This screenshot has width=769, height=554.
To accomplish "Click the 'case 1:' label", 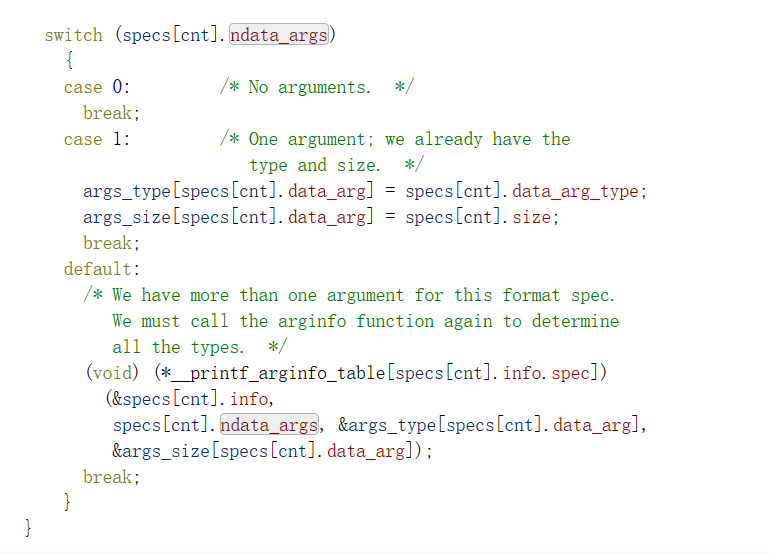I will 97,139.
